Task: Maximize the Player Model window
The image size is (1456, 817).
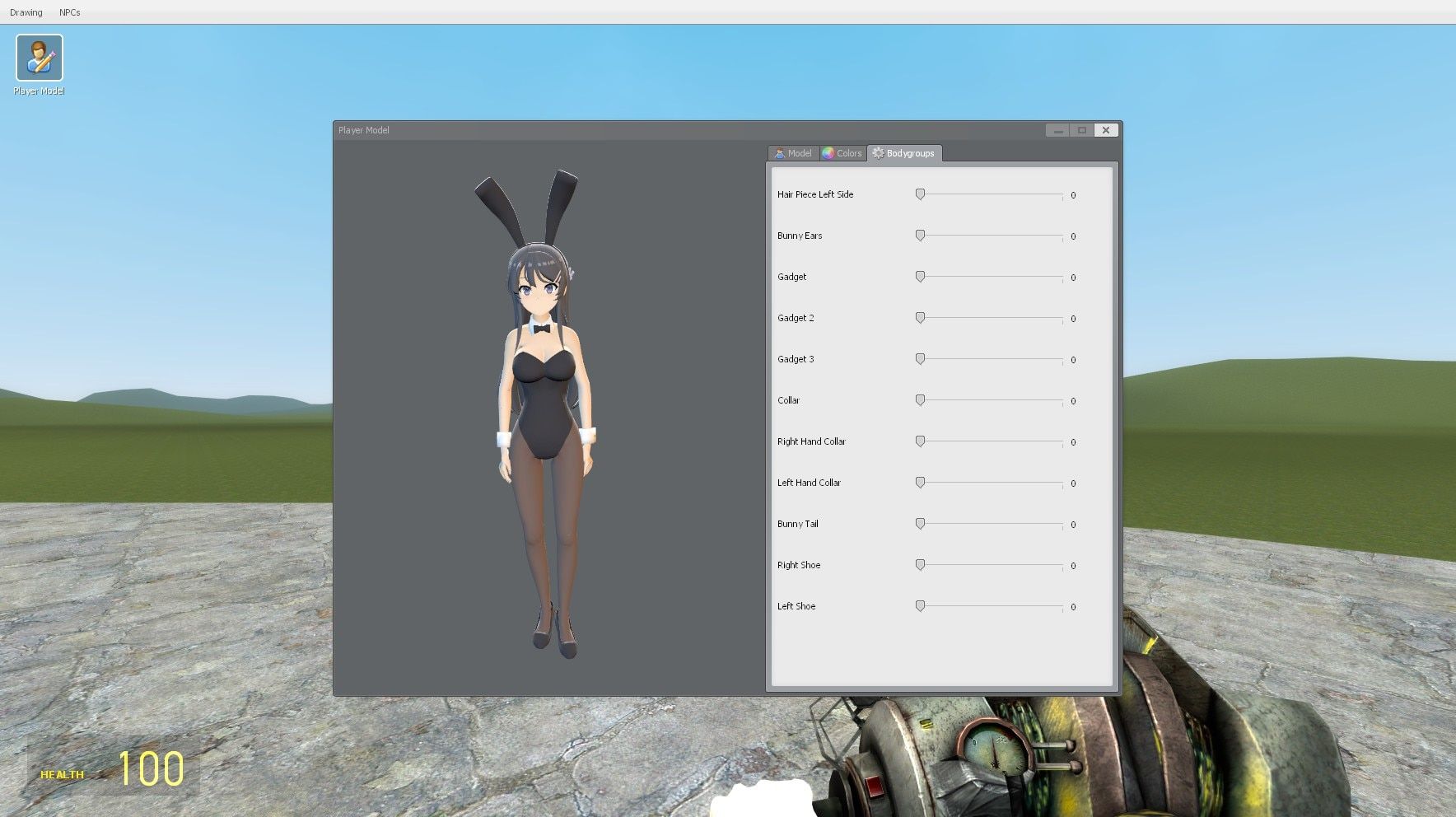Action: click(x=1082, y=130)
